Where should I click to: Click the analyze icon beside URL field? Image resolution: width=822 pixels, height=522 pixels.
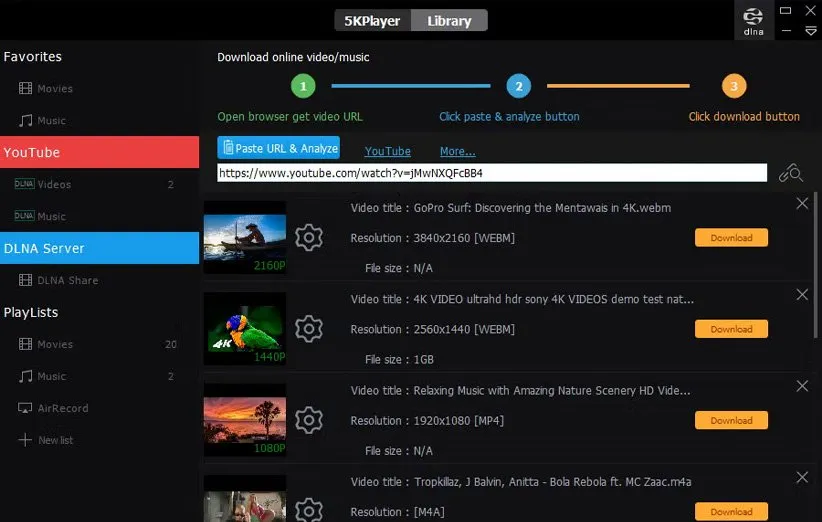point(791,173)
